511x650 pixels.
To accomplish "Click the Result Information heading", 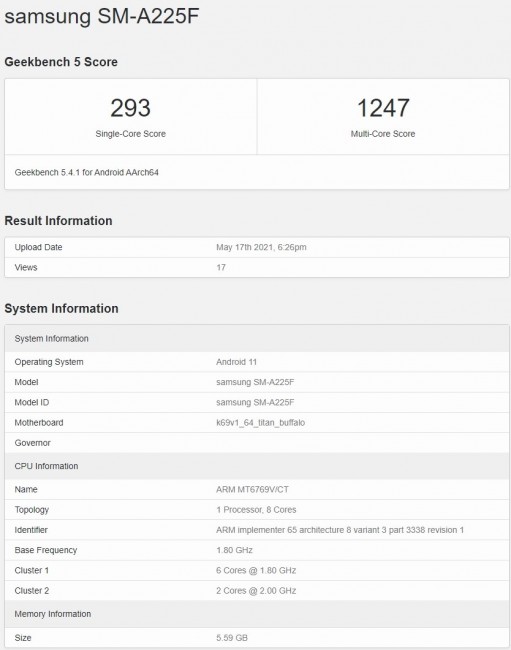I will (58, 221).
